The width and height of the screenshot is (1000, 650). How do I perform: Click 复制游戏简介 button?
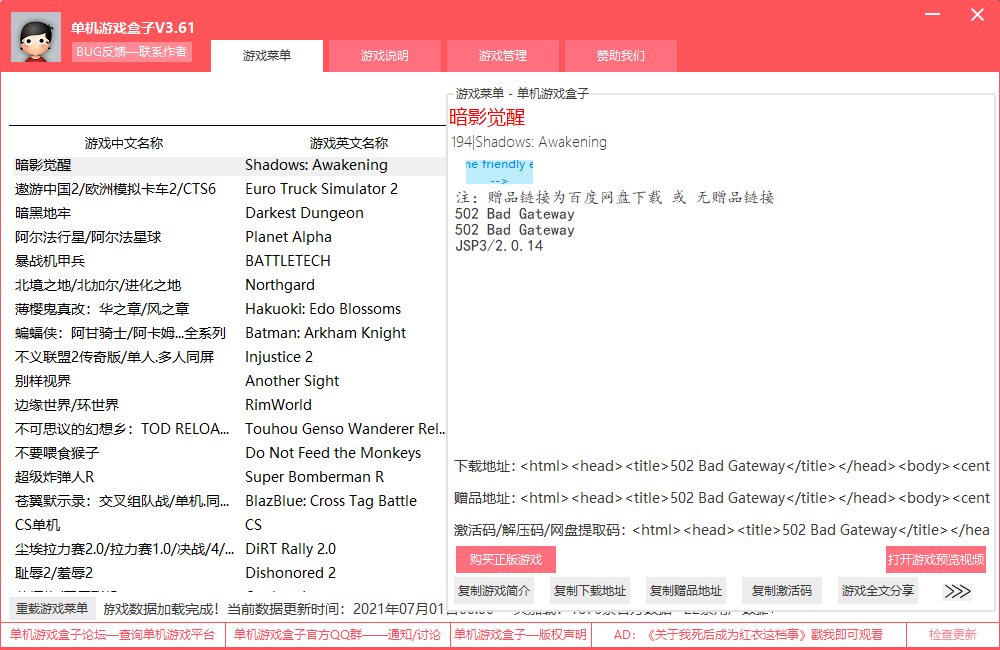pyautogui.click(x=494, y=591)
